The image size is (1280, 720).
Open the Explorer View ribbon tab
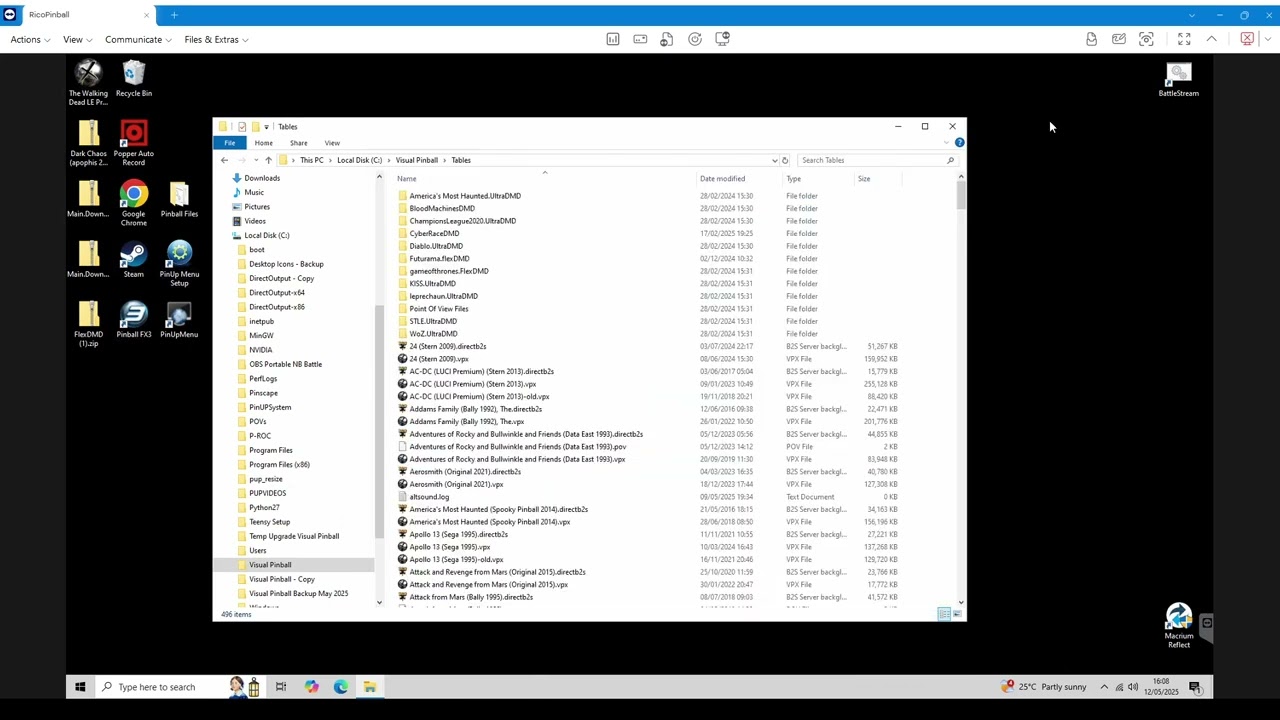coord(332,143)
